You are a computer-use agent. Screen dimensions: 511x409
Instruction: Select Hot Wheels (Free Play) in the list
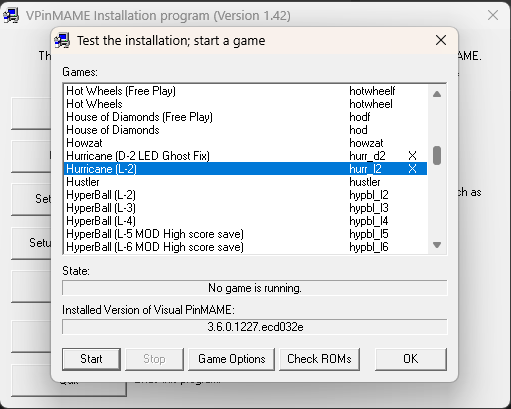point(245,91)
